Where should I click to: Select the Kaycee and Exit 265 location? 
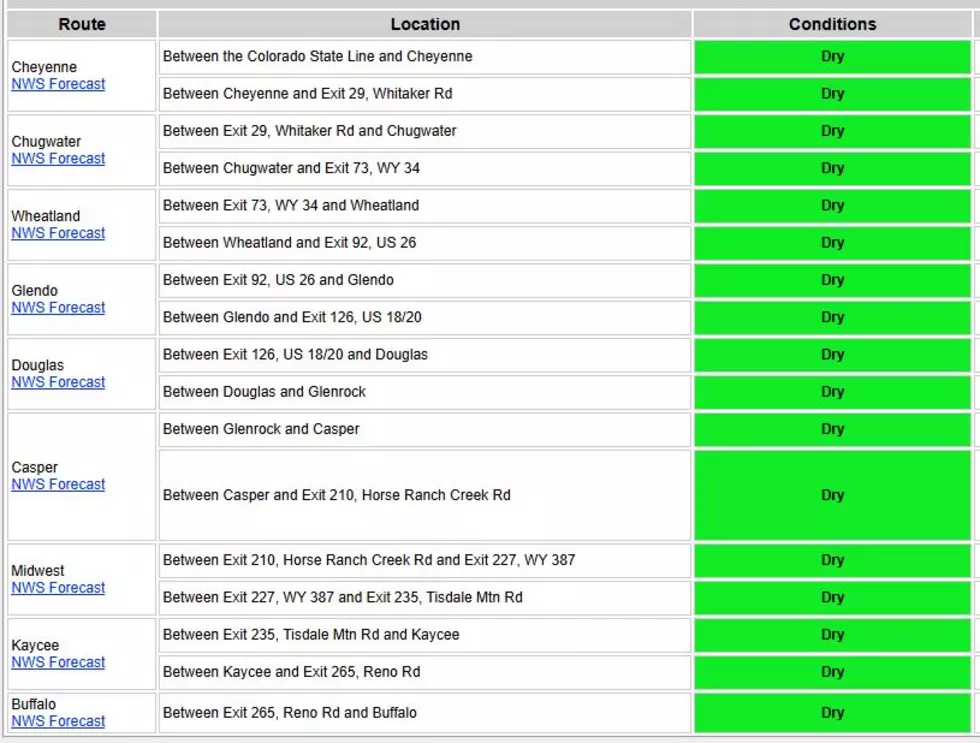pos(425,672)
